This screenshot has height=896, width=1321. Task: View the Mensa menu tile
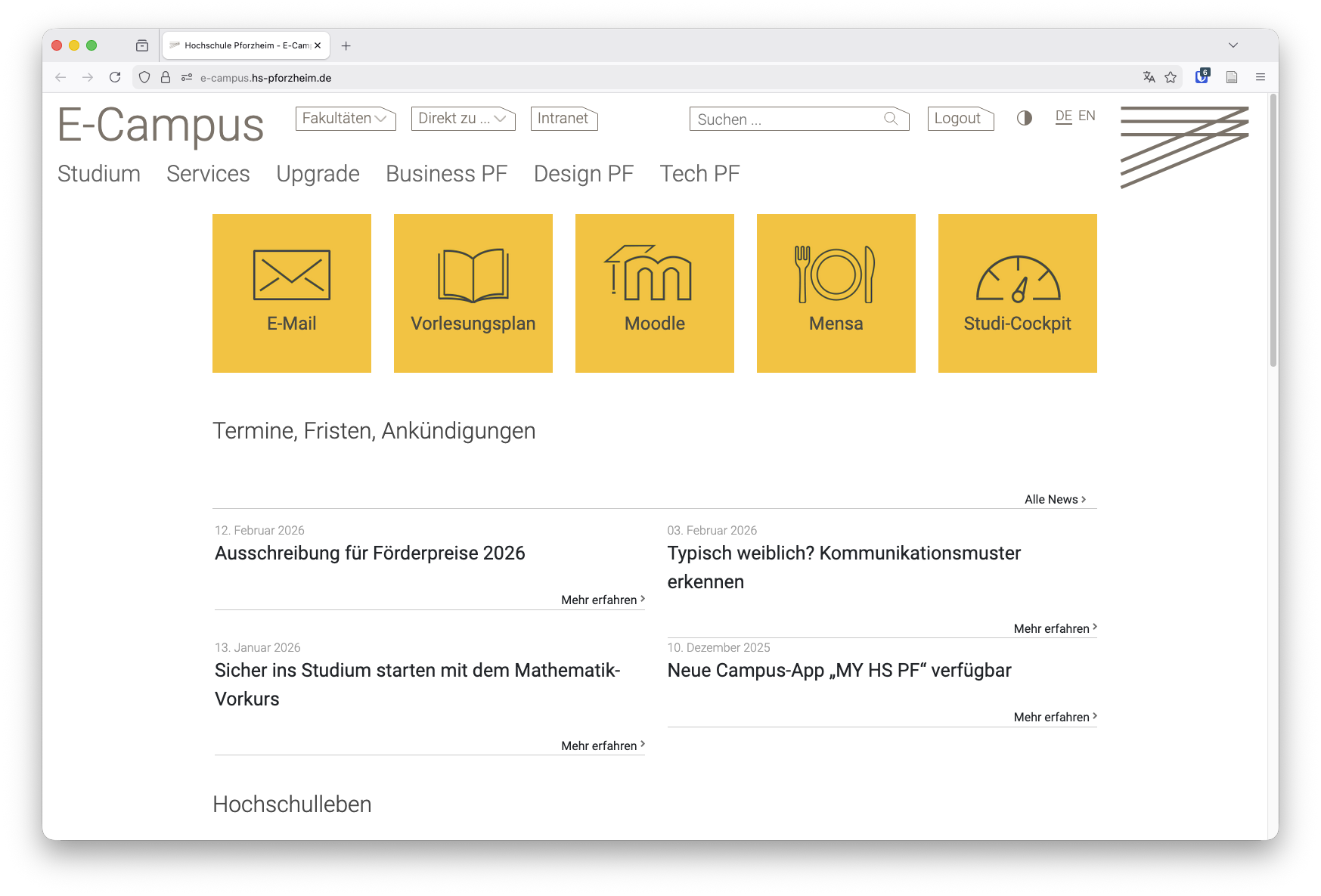tap(836, 293)
